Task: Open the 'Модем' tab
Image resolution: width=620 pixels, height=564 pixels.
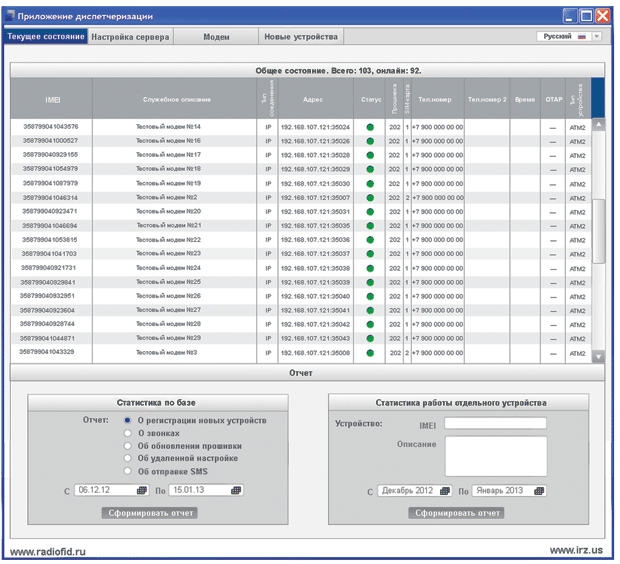Action: click(216, 37)
